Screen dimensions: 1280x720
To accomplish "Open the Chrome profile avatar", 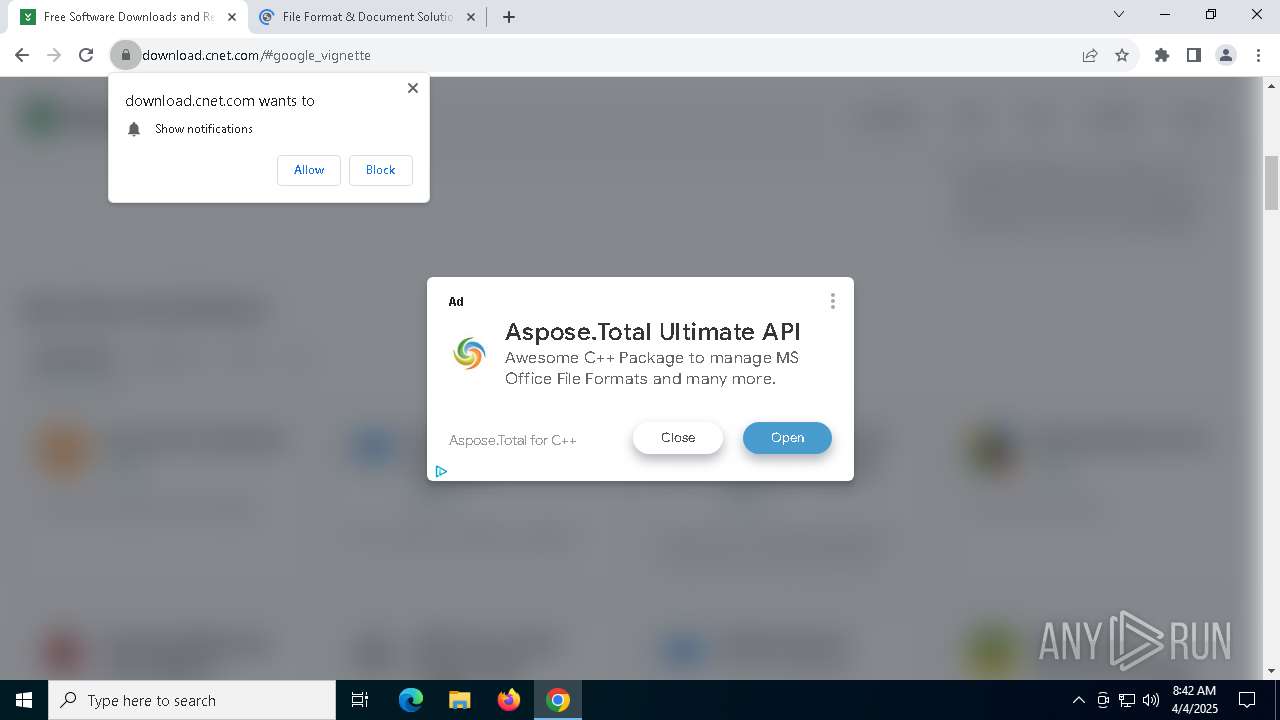I will click(x=1226, y=55).
